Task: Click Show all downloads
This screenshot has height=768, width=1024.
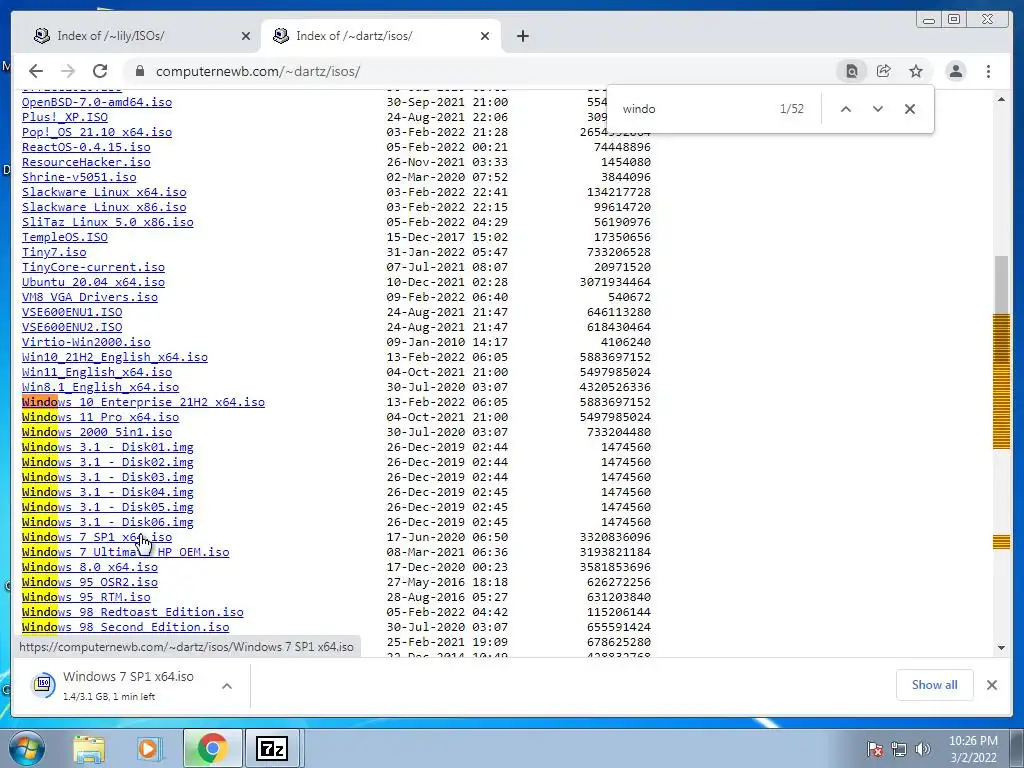Action: (x=935, y=685)
